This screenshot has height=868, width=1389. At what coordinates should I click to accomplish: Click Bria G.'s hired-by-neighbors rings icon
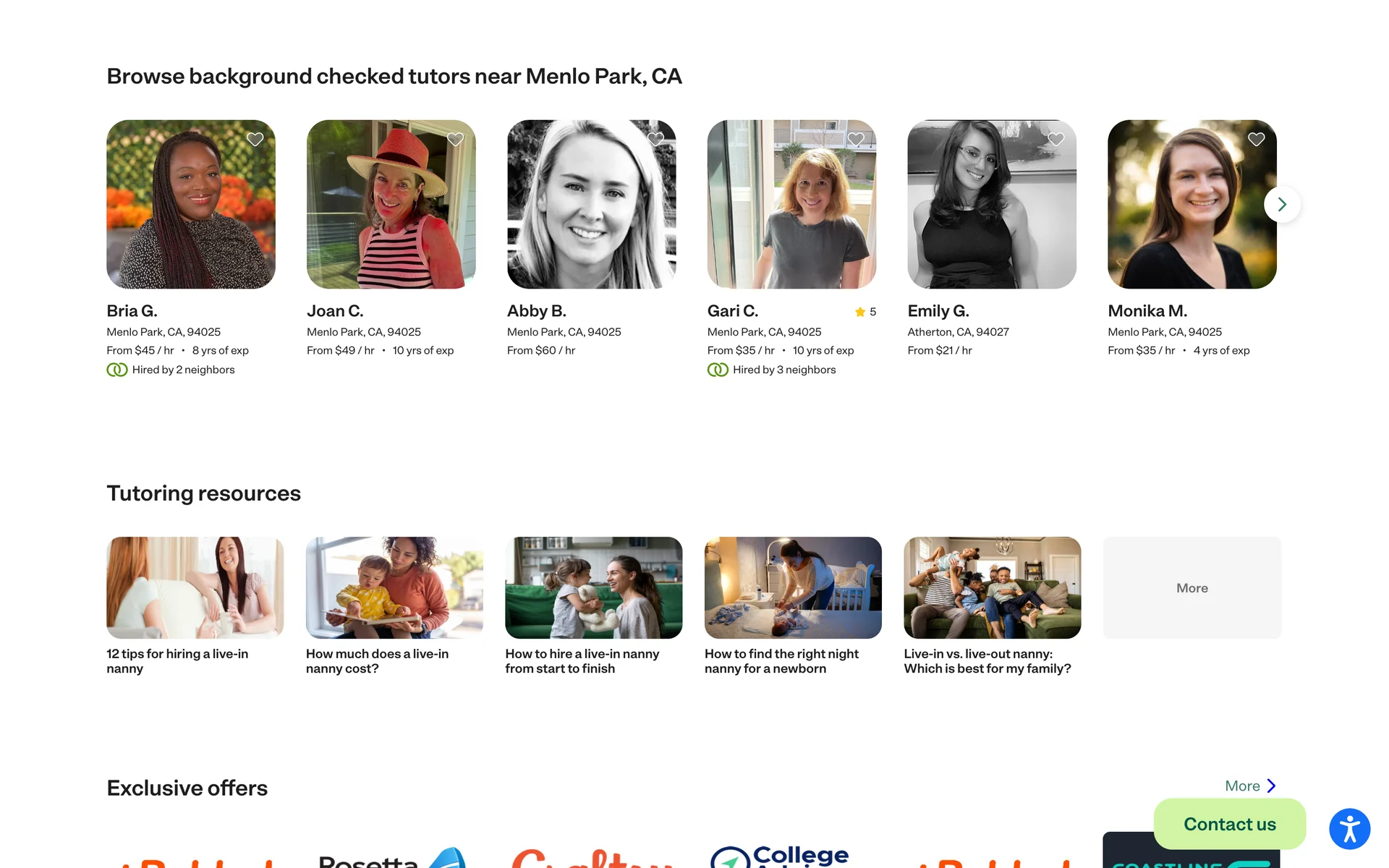pos(117,370)
